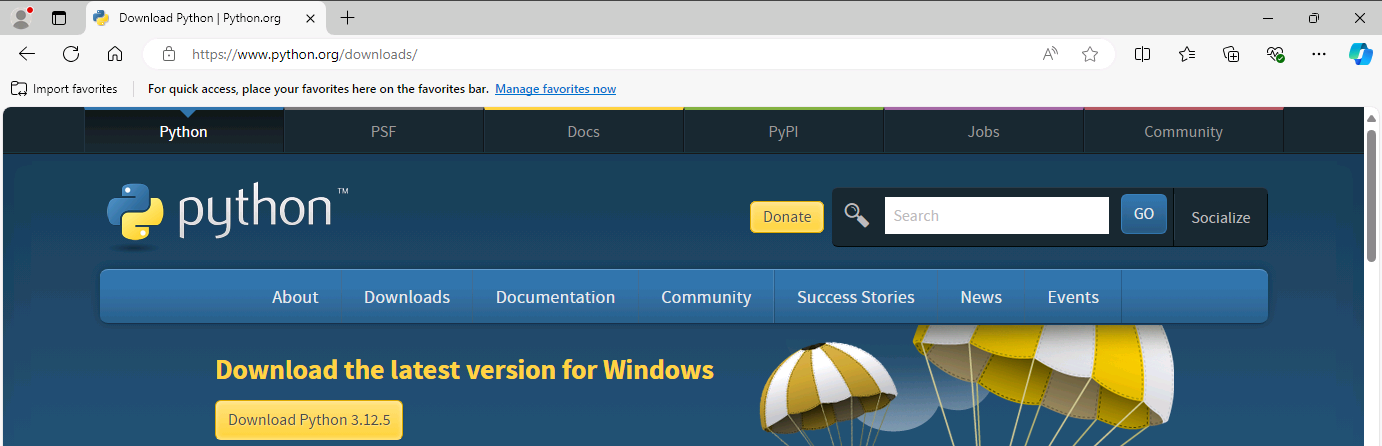Open Read aloud icon in address bar
This screenshot has width=1382, height=446.
(x=1050, y=54)
